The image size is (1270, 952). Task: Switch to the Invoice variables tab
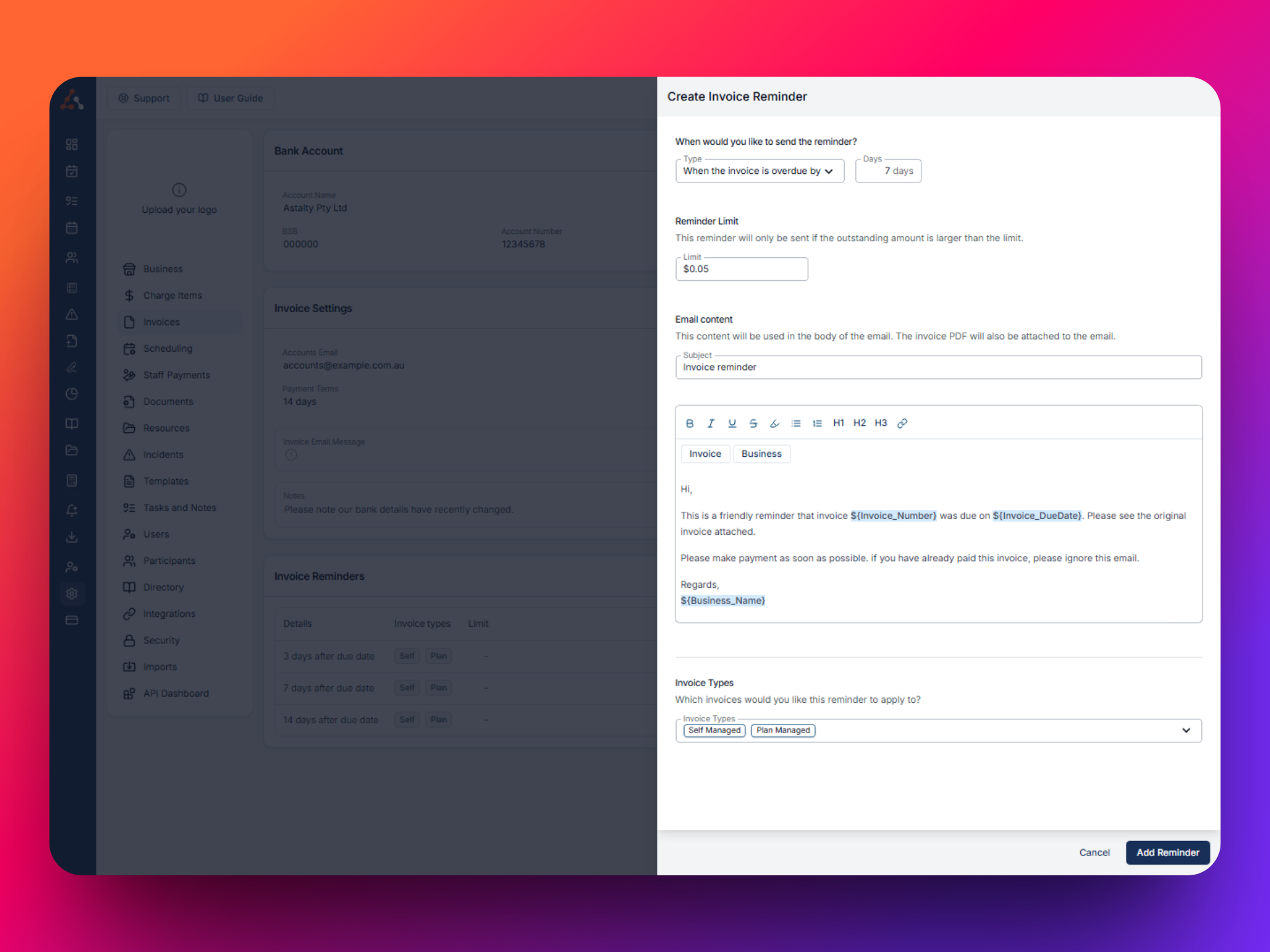705,454
